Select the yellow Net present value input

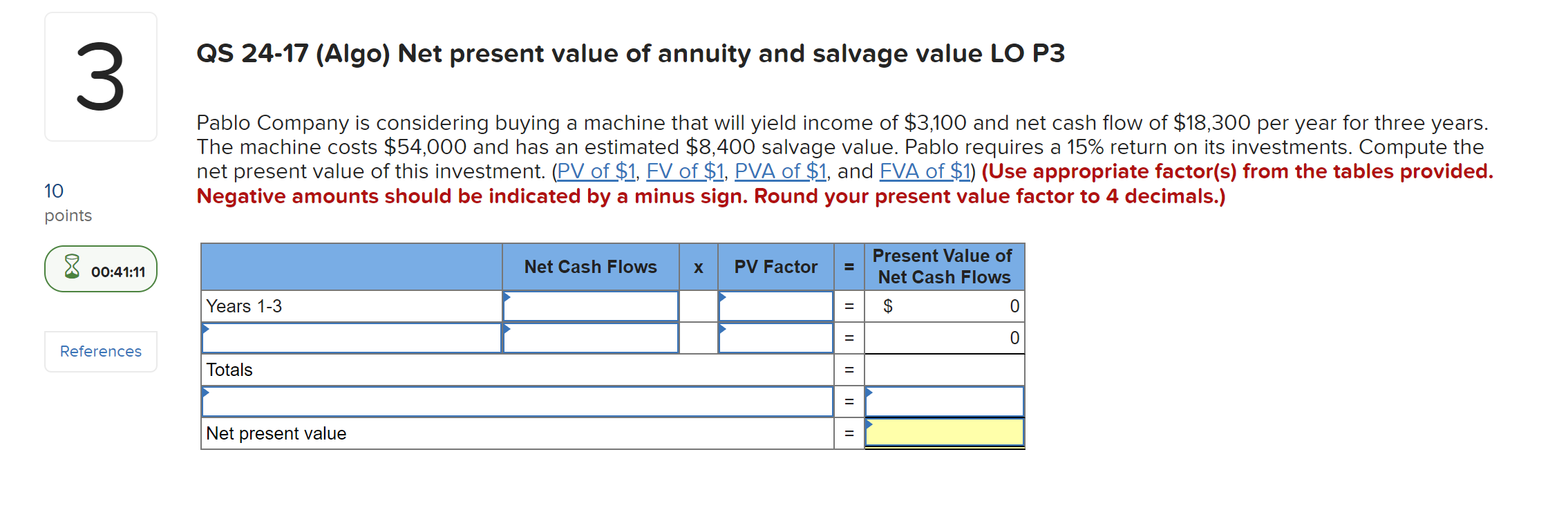coord(945,433)
